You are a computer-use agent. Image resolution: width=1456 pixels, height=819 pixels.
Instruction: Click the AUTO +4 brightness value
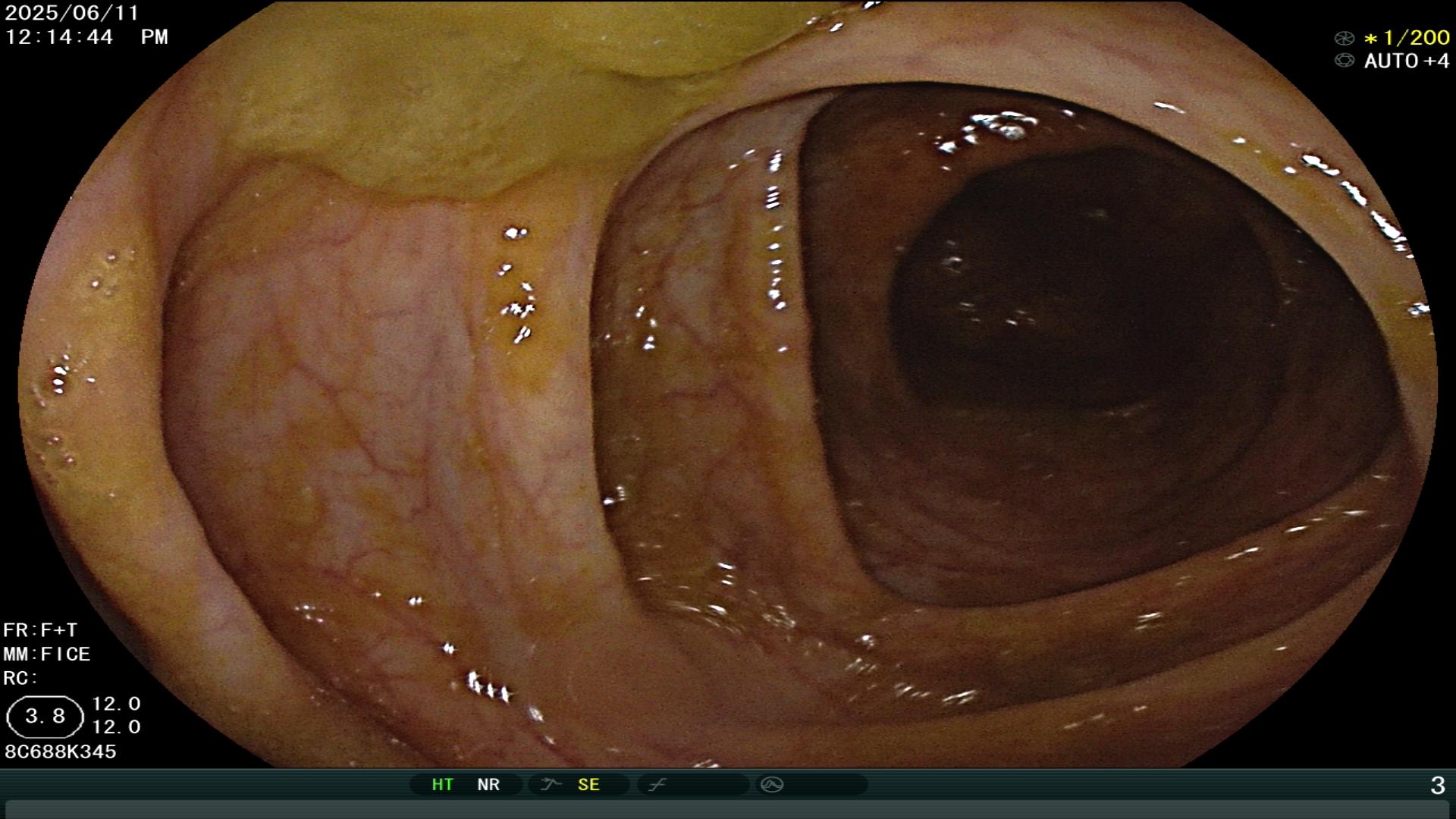pyautogui.click(x=1407, y=61)
